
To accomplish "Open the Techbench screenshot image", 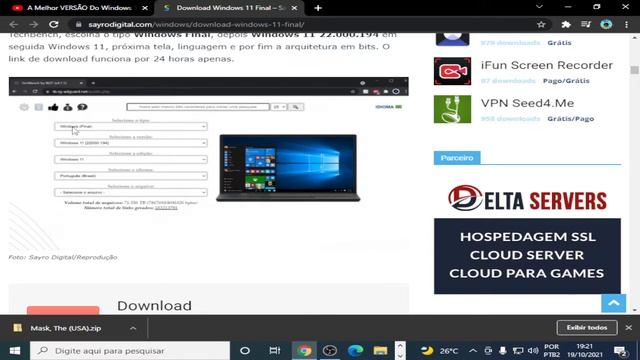I will 209,163.
